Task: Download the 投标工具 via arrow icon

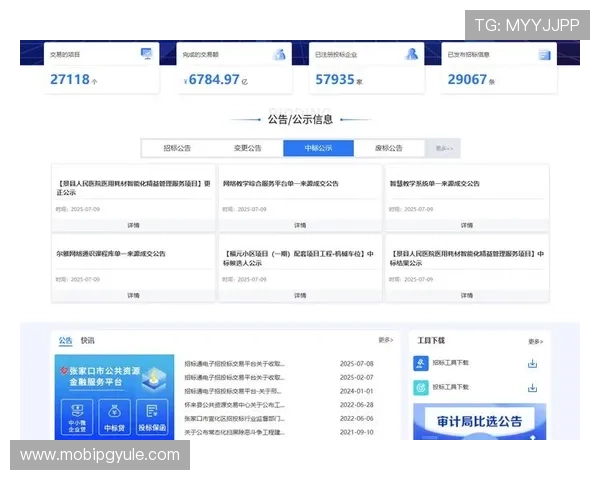Action: (532, 388)
